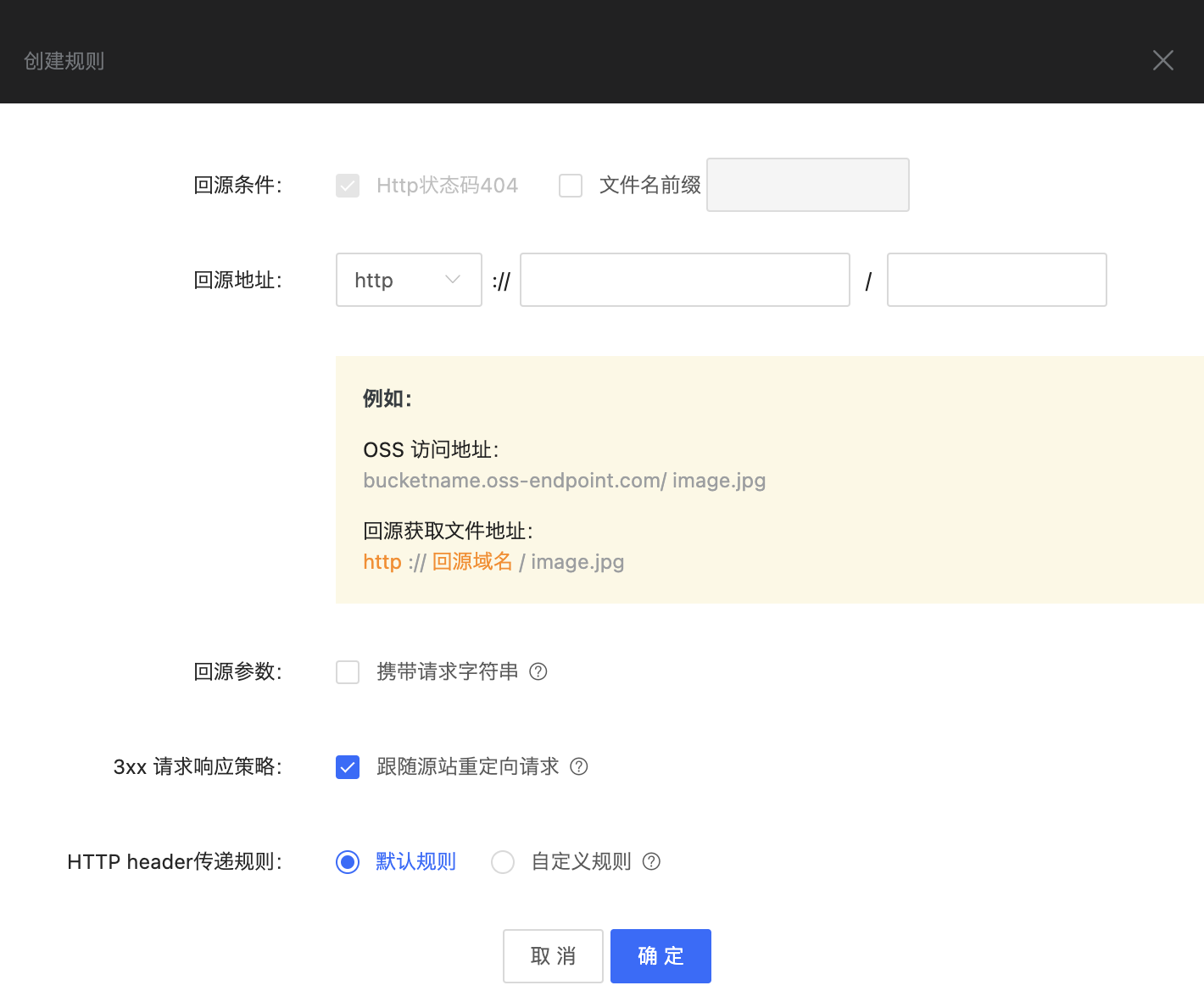Click the question mark beside 自定义规则

coord(650,861)
